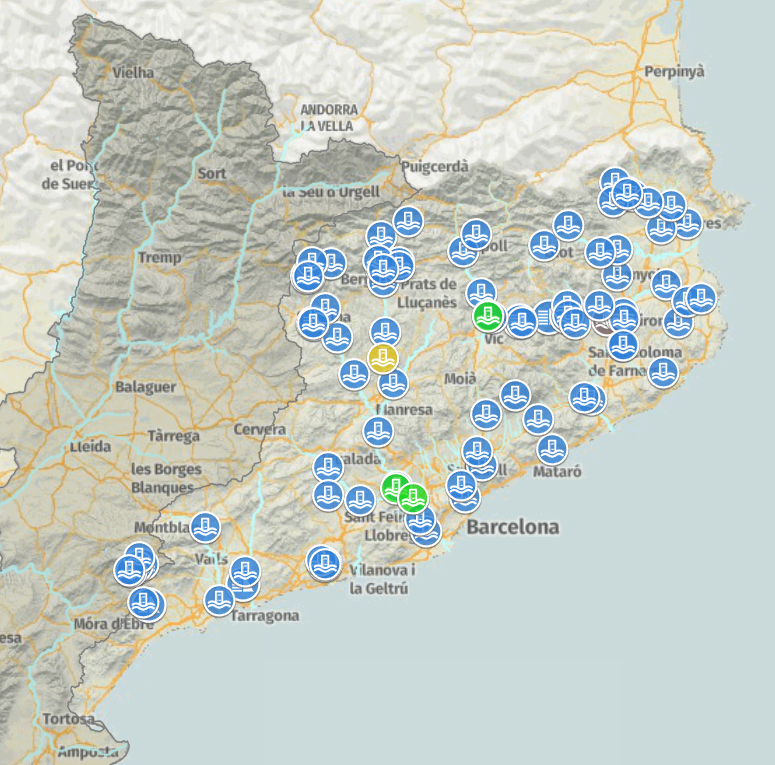Click the Barcelona city label
775x765 pixels.
click(513, 527)
